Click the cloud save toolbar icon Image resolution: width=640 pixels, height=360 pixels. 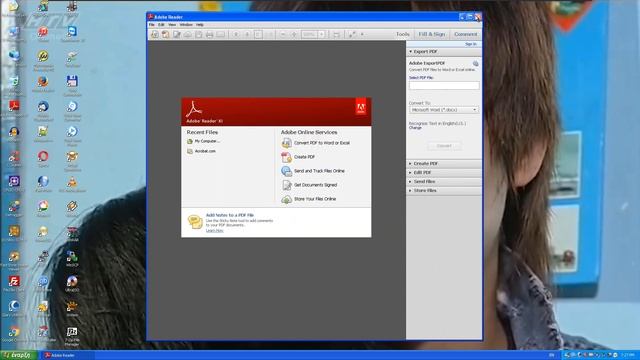187,35
